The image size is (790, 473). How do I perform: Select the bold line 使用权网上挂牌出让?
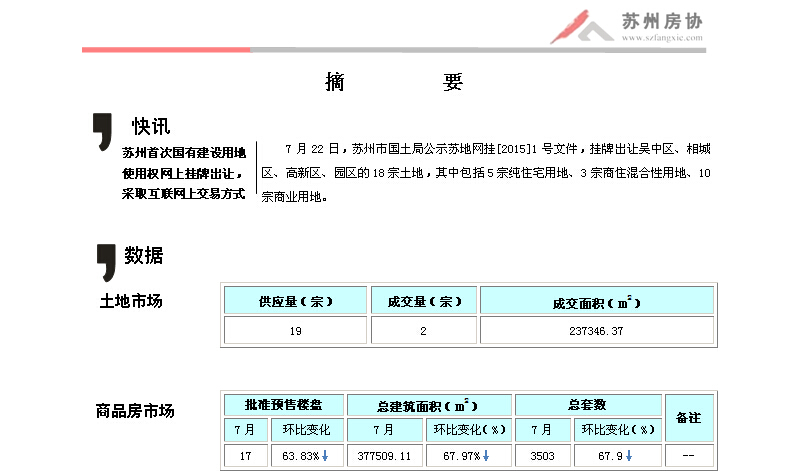pyautogui.click(x=182, y=174)
